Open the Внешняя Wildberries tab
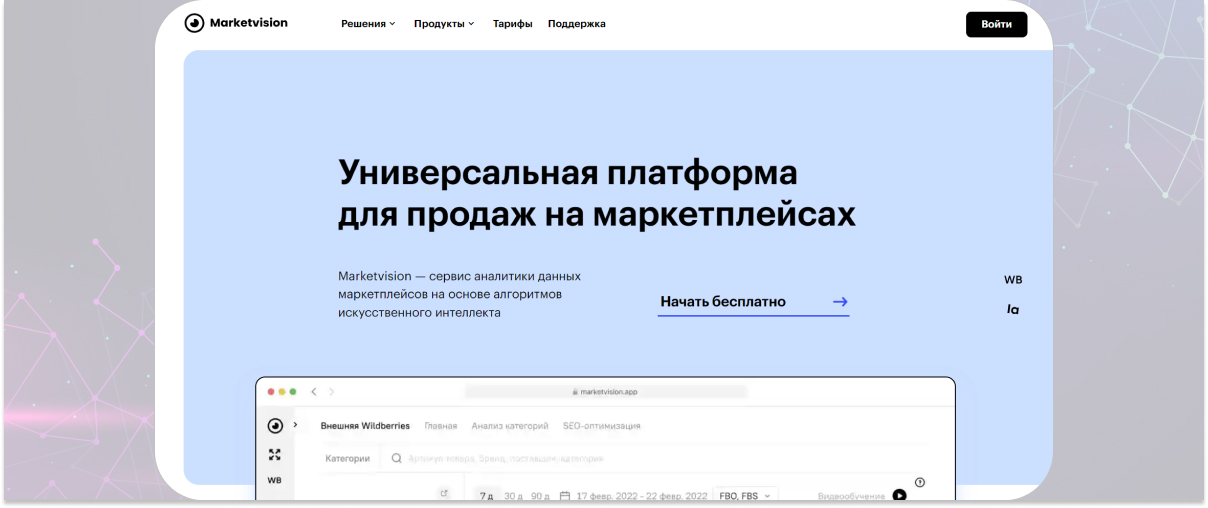This screenshot has height=508, width=1208. [x=365, y=426]
